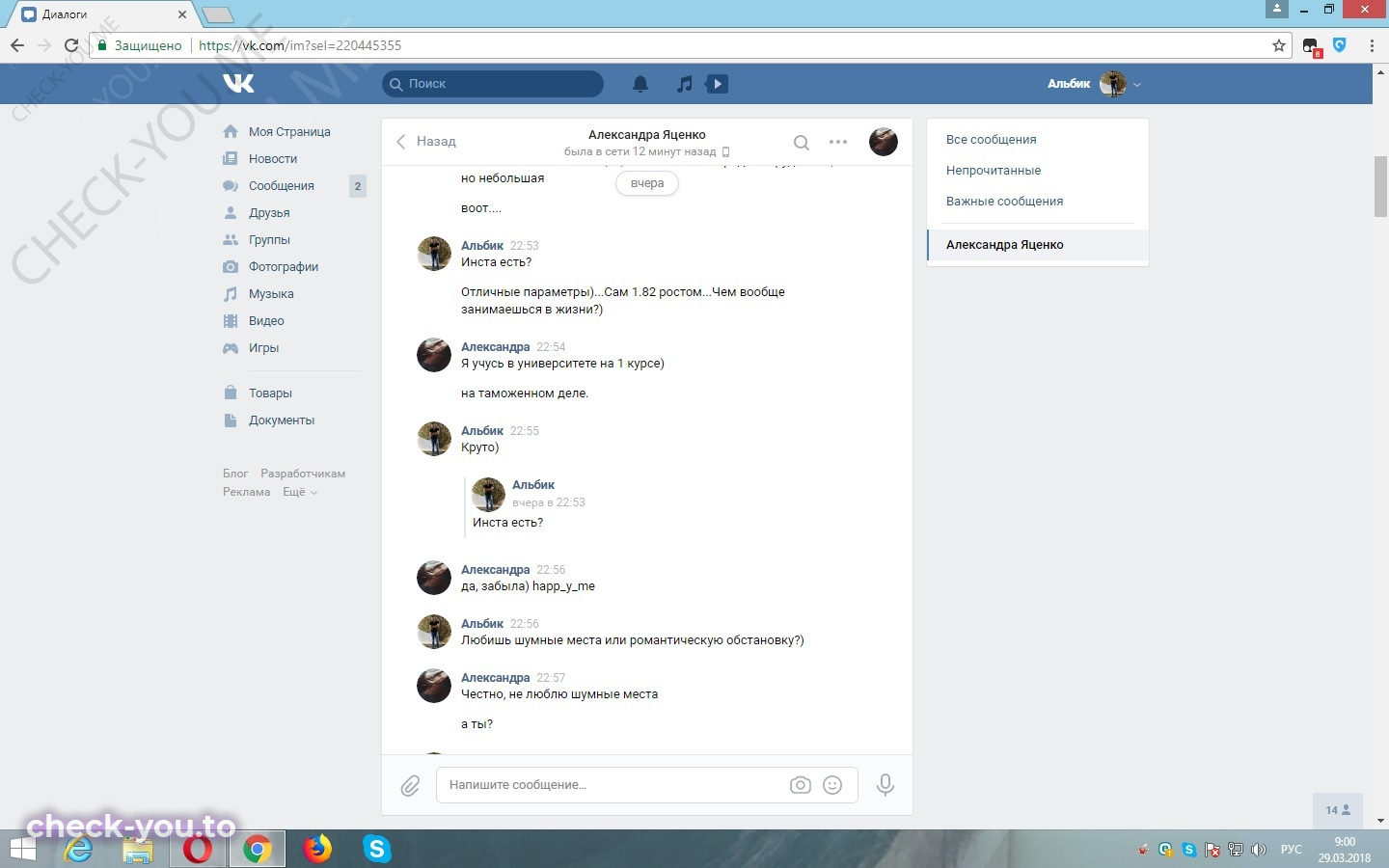
Task: Click the online friends counter 14
Action: coord(1338,810)
